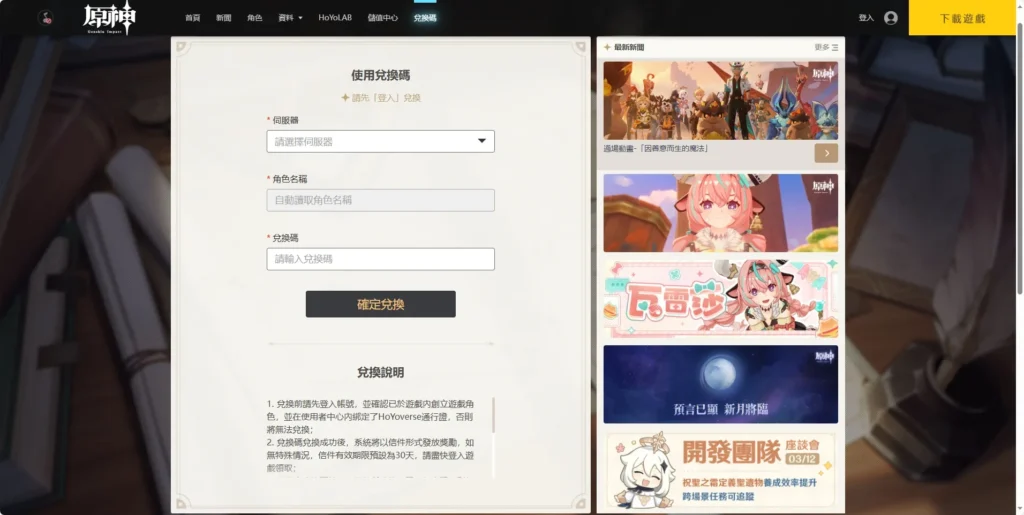Viewport: 1024px width, 515px height.
Task: Open the user avatar icon
Action: pyautogui.click(x=891, y=18)
